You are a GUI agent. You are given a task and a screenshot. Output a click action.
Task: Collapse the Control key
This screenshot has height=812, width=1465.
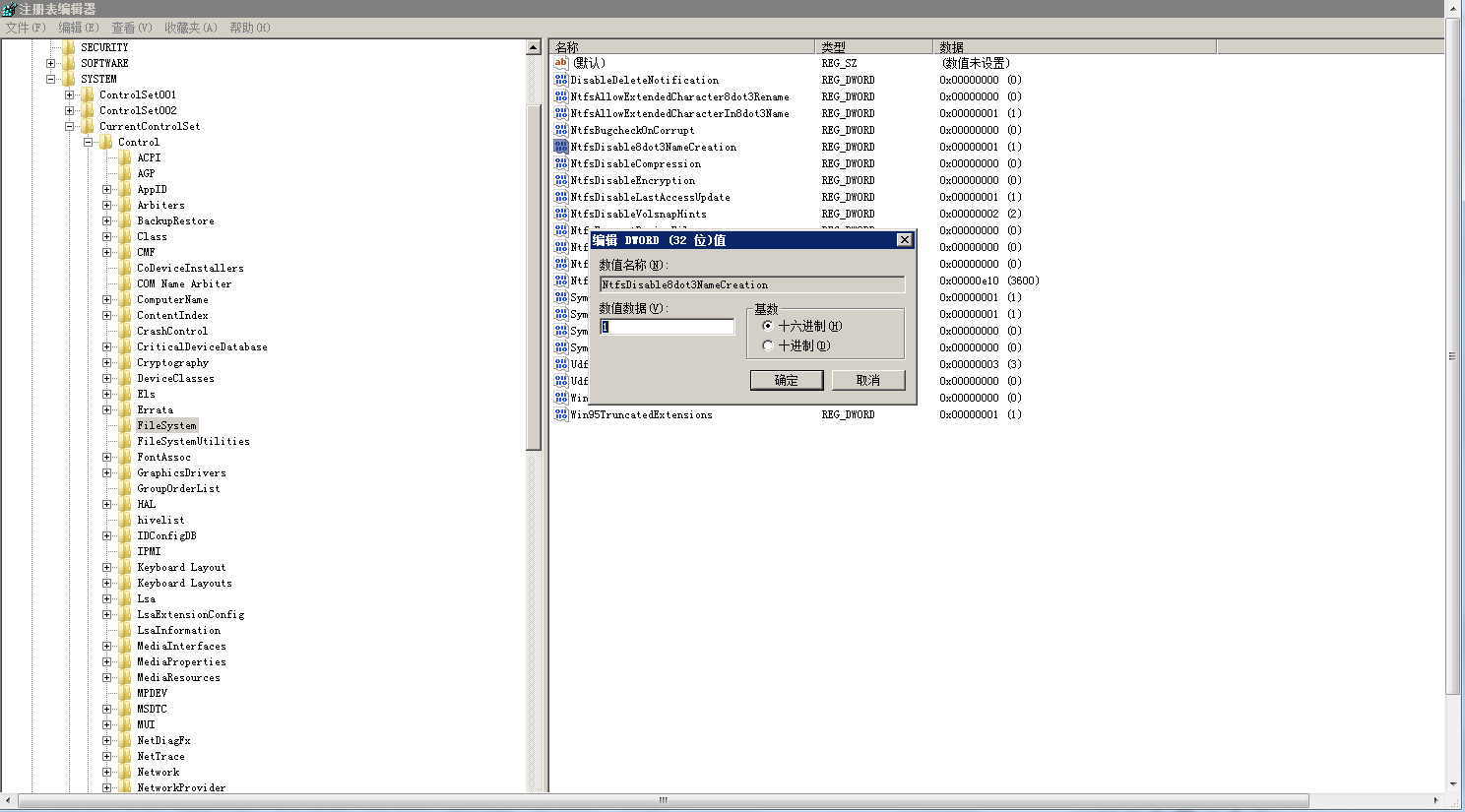coord(89,142)
